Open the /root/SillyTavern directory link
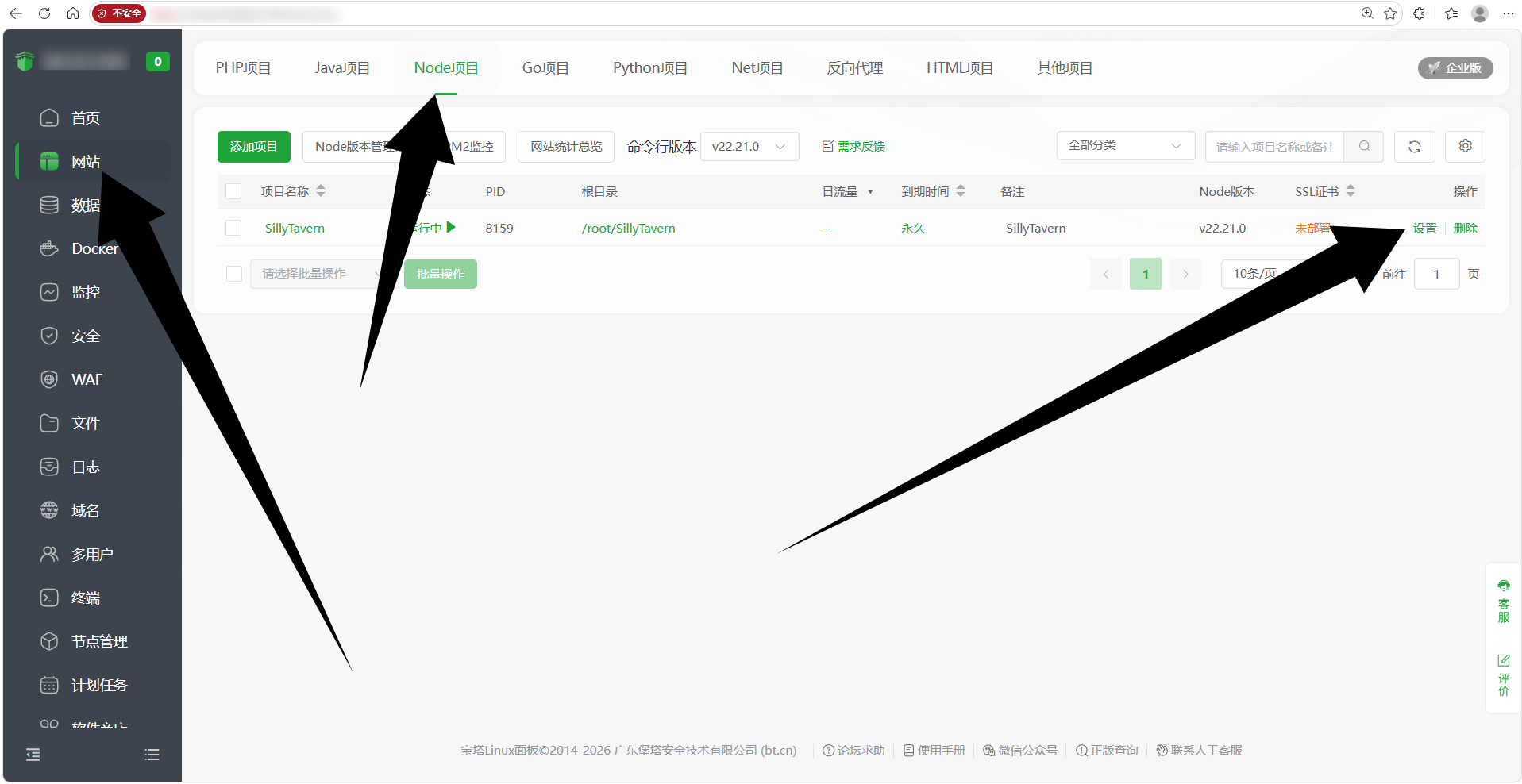 (x=628, y=229)
